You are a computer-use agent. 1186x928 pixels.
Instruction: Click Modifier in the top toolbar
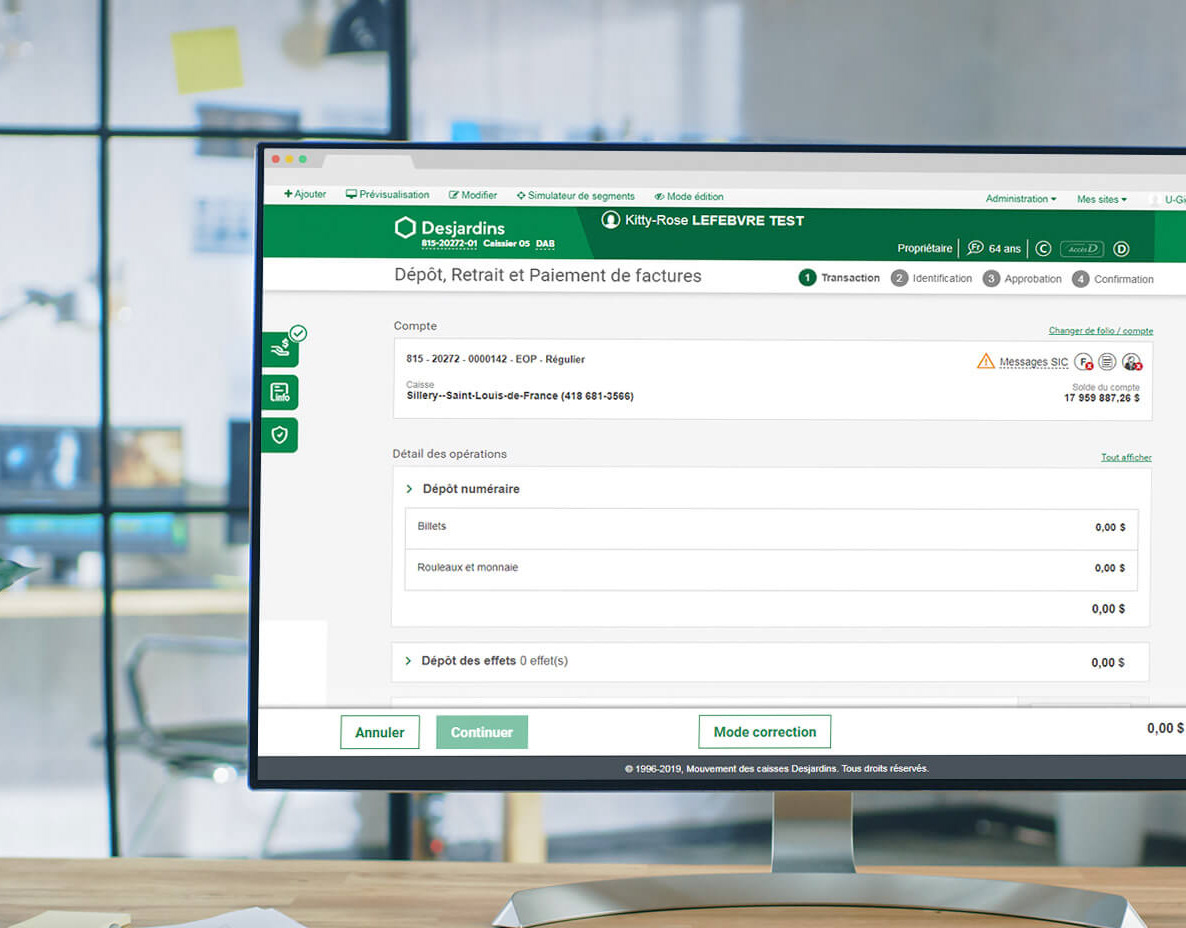pos(473,195)
